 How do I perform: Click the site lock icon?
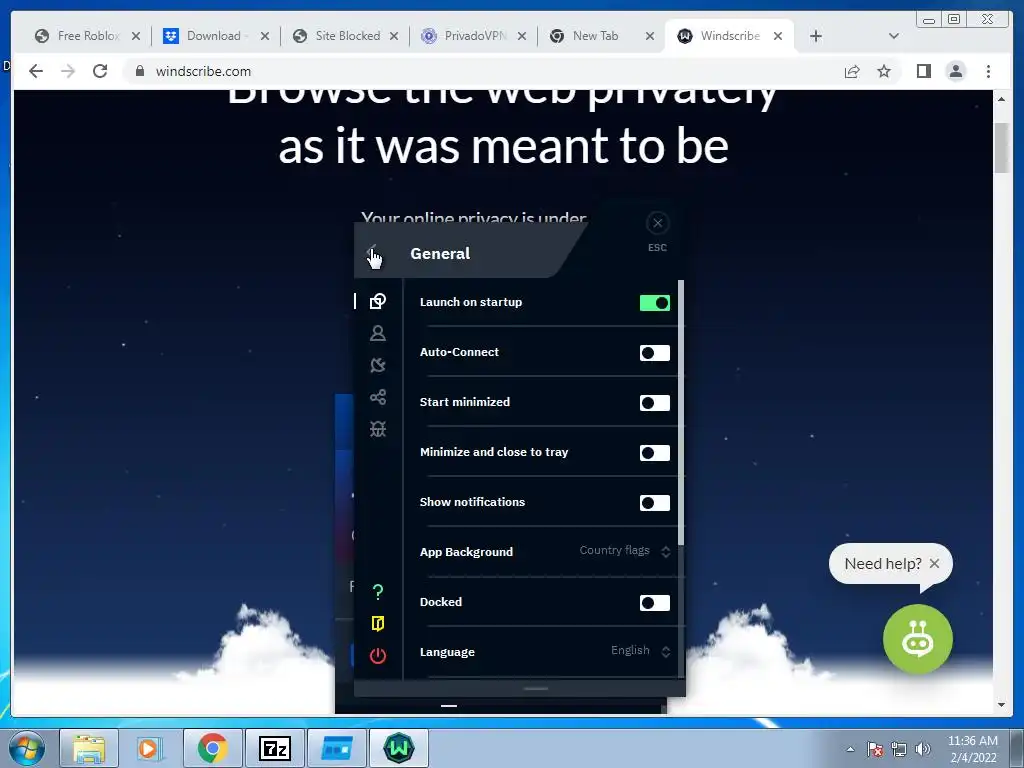pos(140,71)
